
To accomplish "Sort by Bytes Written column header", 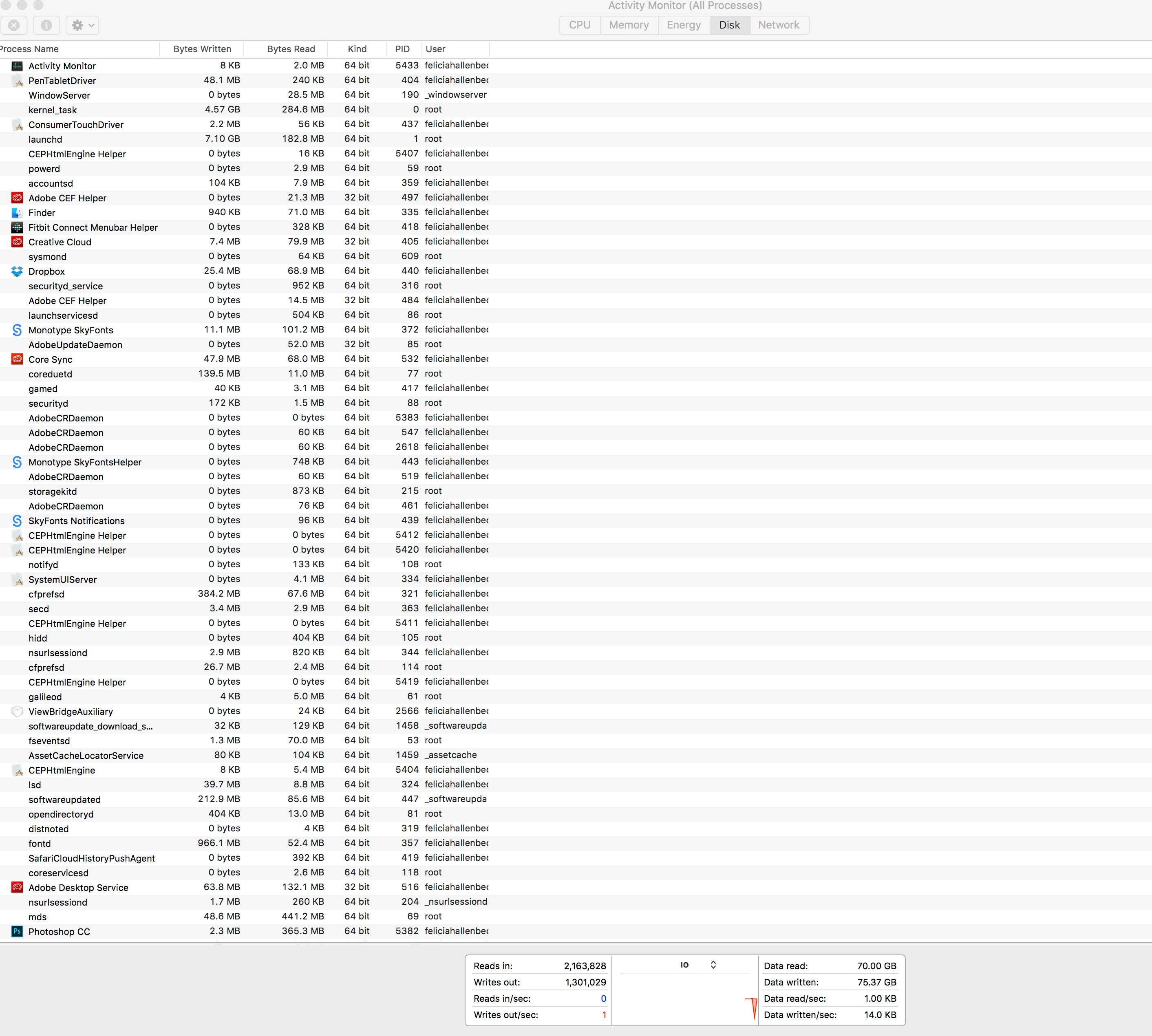I will 202,49.
